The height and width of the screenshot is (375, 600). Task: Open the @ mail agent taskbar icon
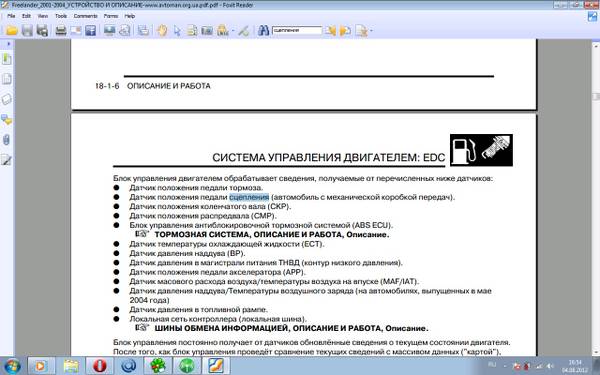(128, 365)
